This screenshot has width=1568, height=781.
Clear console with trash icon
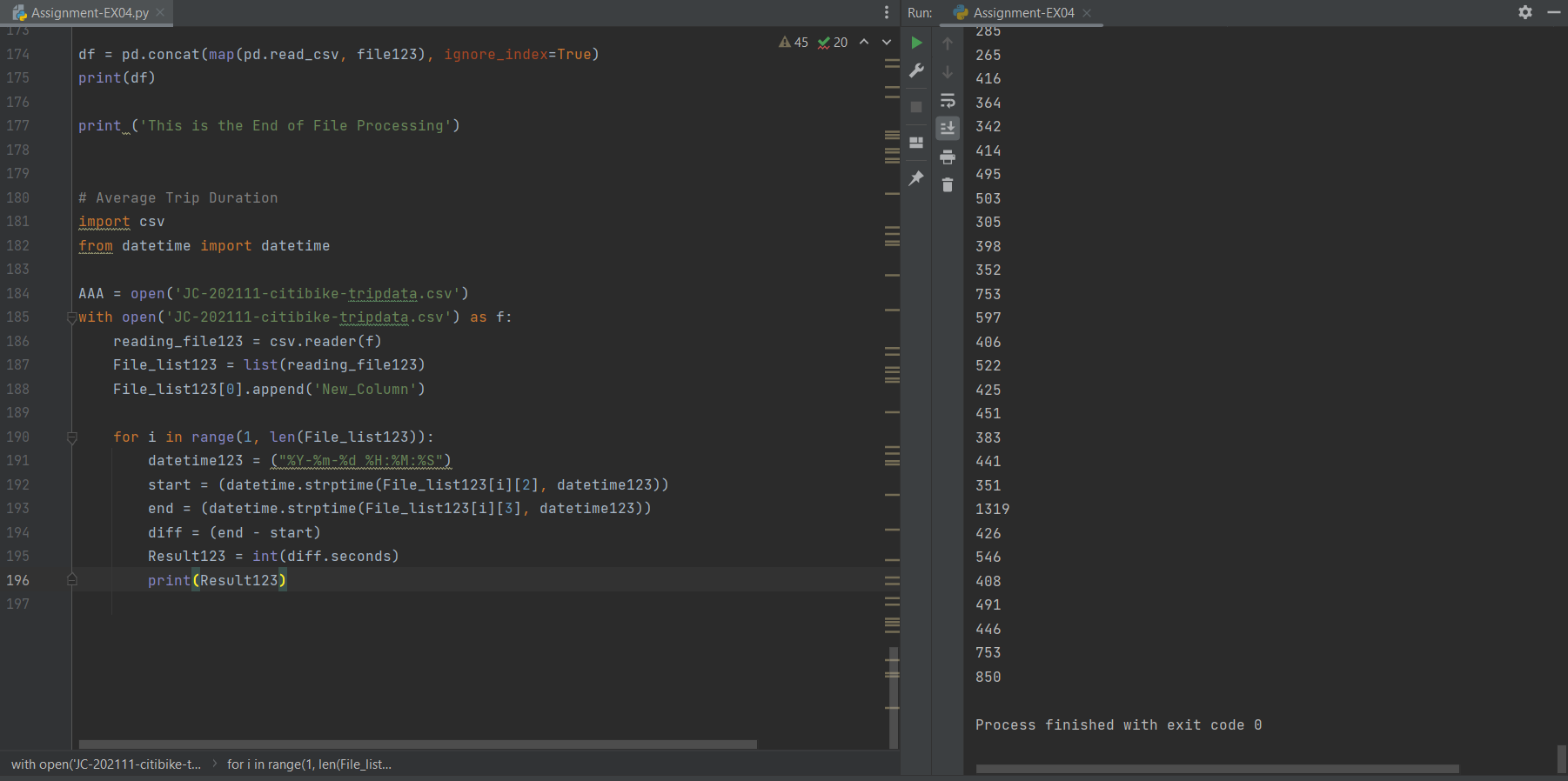[x=948, y=185]
